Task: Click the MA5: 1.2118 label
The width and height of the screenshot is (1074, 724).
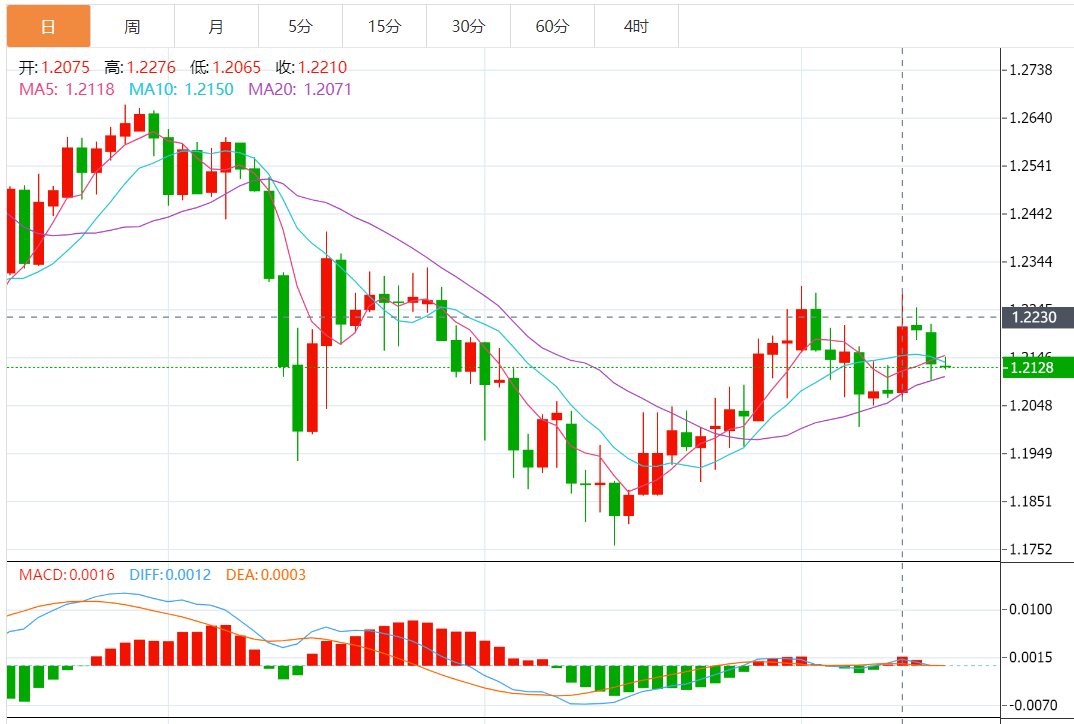Action: click(66, 89)
